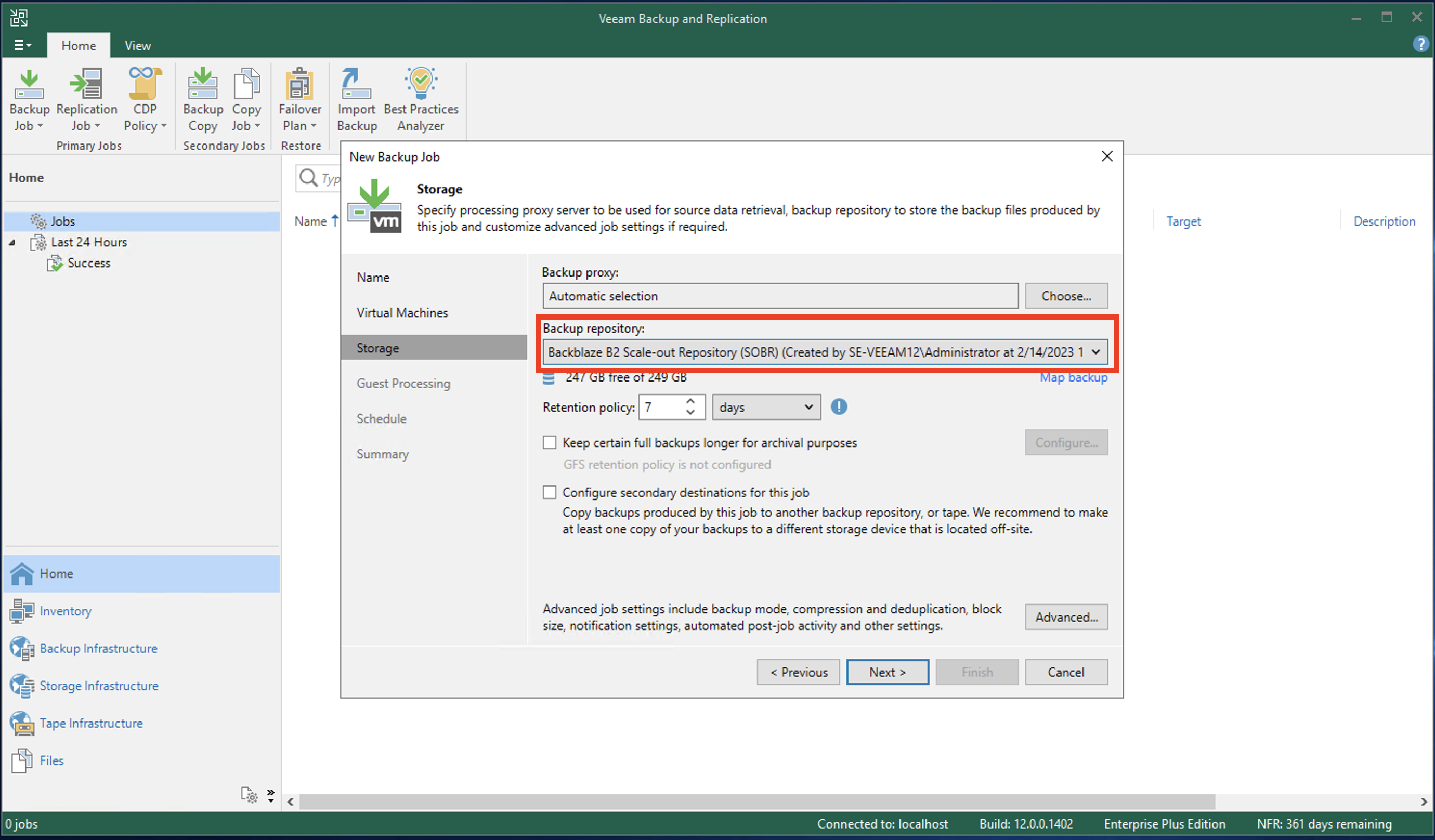Enable configure secondary destinations for this job

[550, 492]
